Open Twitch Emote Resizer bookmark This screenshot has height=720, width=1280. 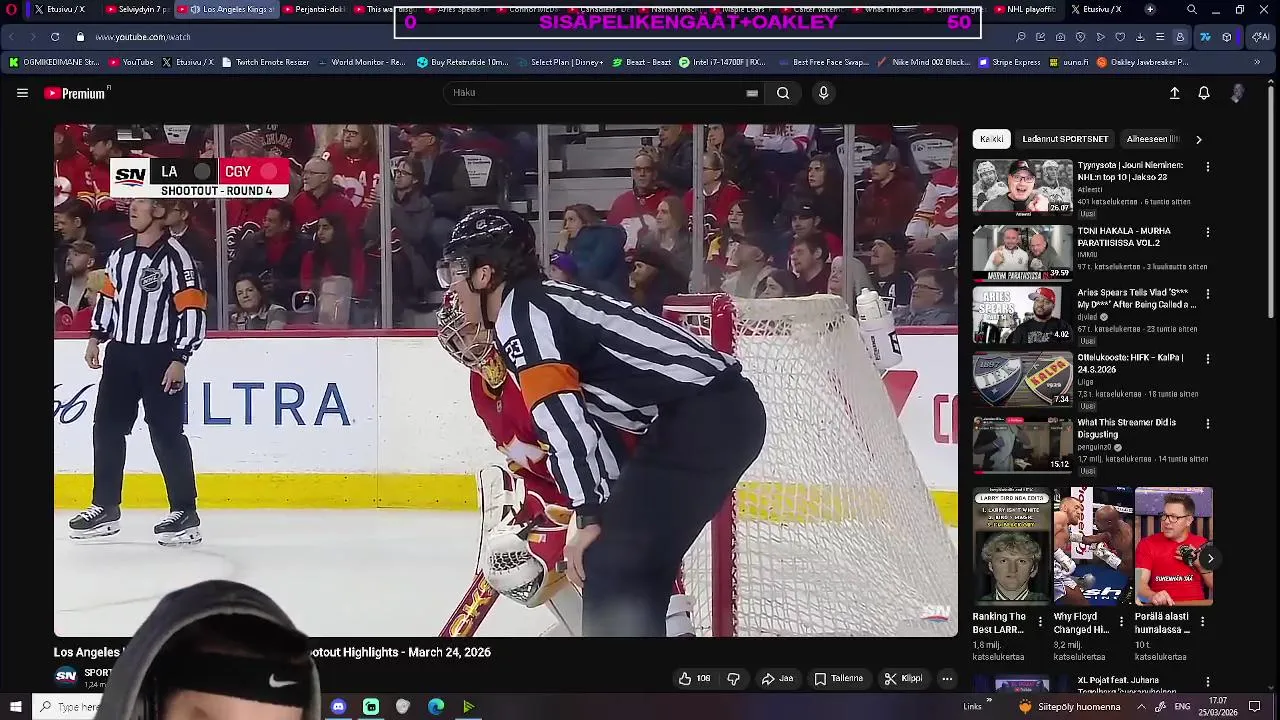click(265, 62)
